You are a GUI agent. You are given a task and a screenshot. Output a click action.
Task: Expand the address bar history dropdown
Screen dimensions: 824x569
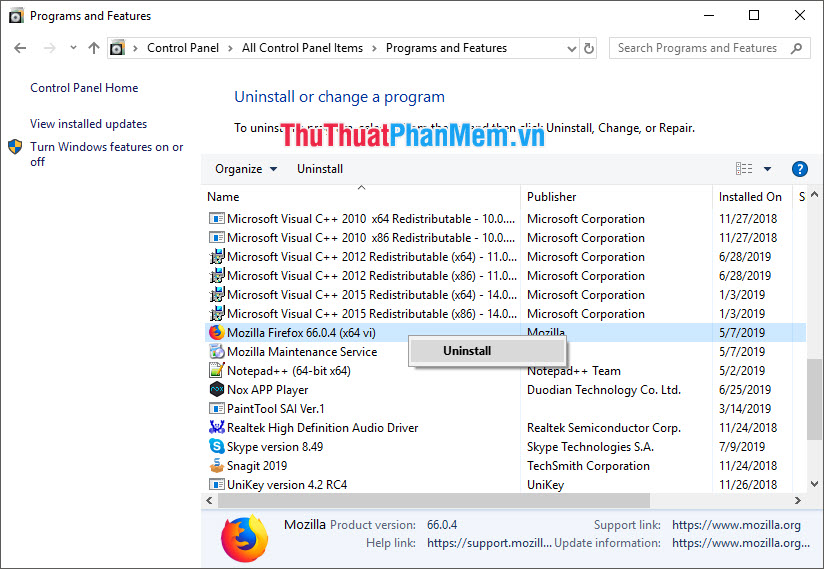point(572,49)
